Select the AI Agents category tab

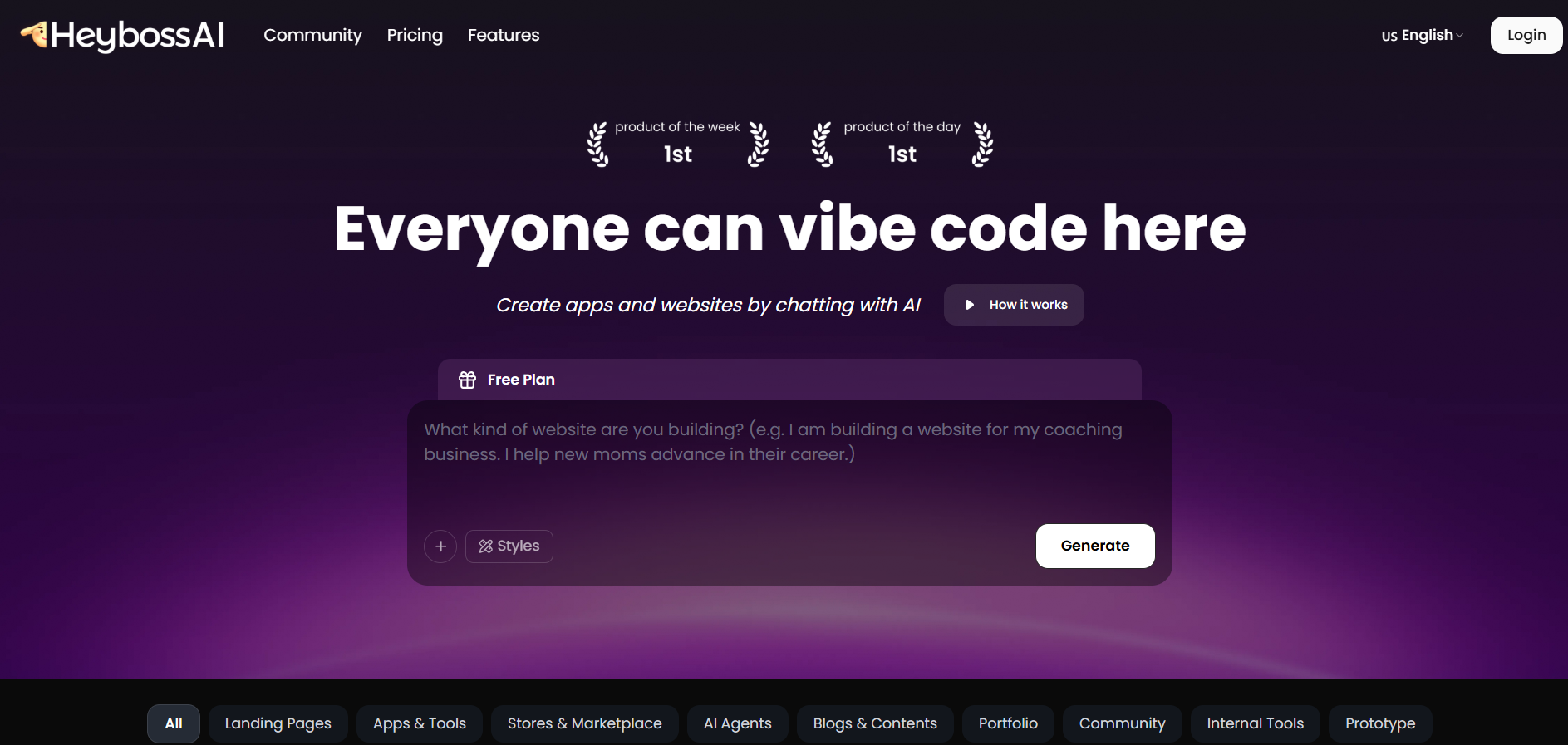coord(737,723)
